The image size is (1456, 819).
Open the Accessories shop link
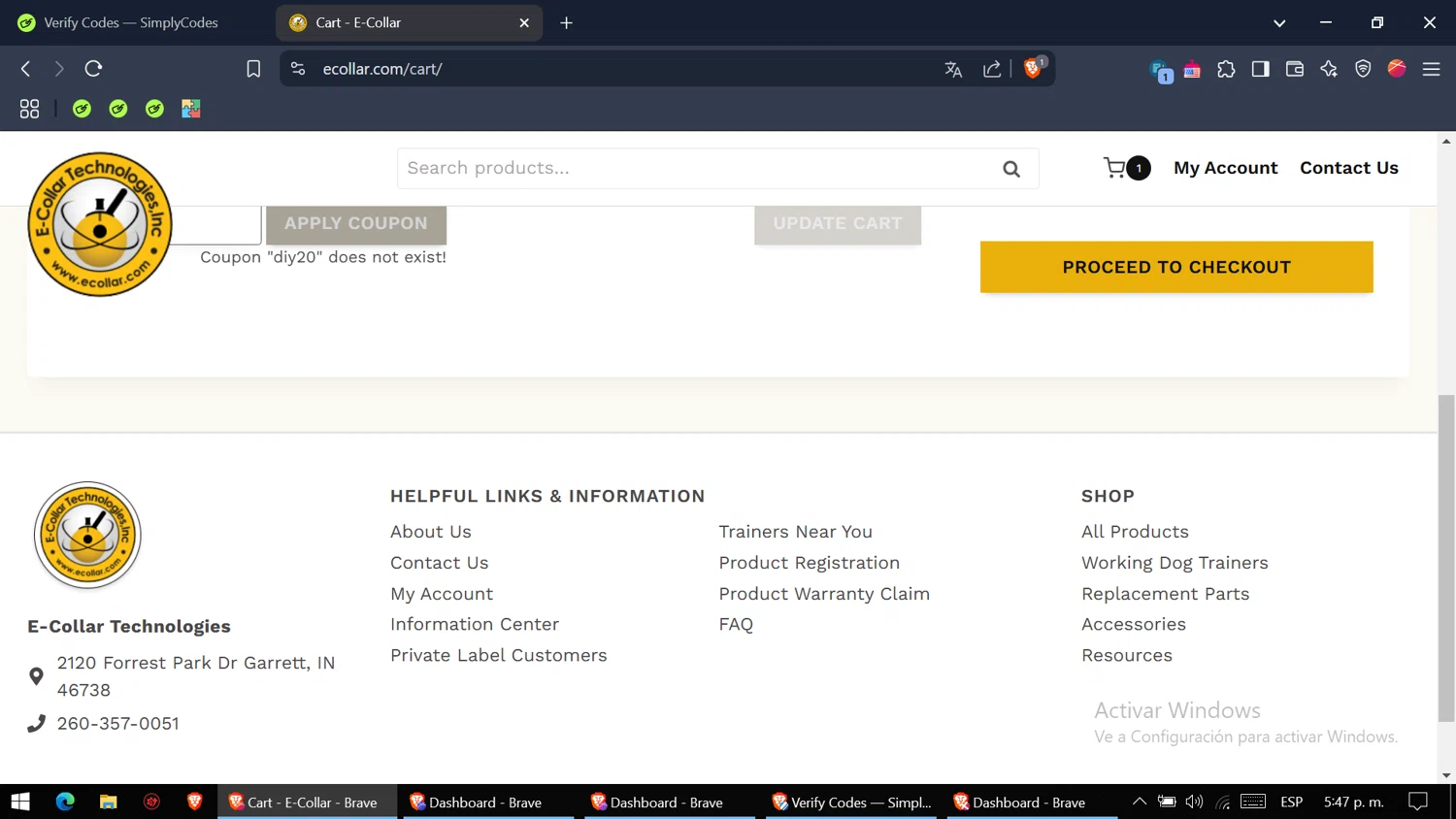[x=1134, y=624]
